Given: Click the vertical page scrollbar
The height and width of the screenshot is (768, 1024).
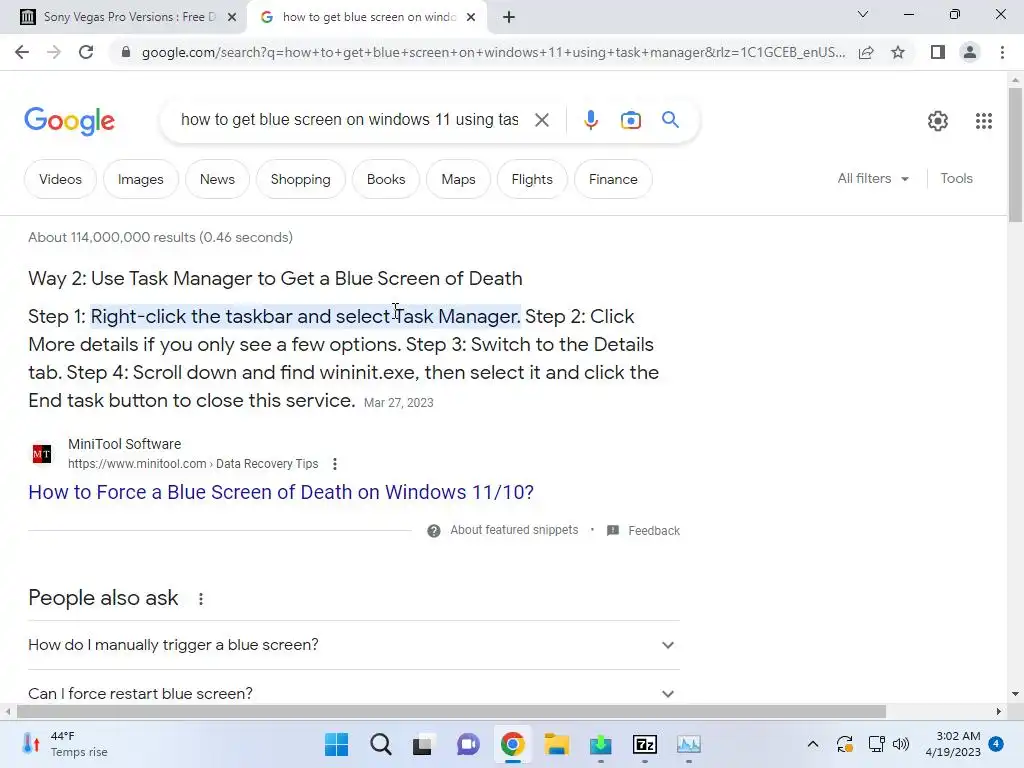Looking at the screenshot, I should pyautogui.click(x=1015, y=155).
